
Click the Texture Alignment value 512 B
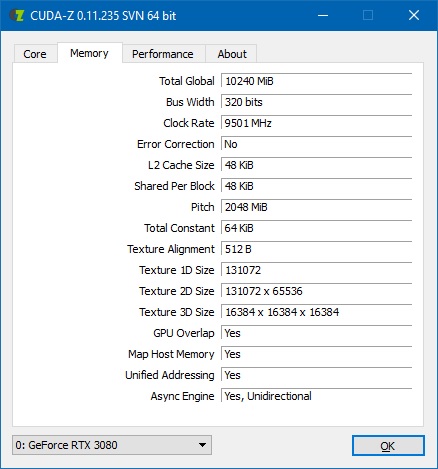[317, 249]
